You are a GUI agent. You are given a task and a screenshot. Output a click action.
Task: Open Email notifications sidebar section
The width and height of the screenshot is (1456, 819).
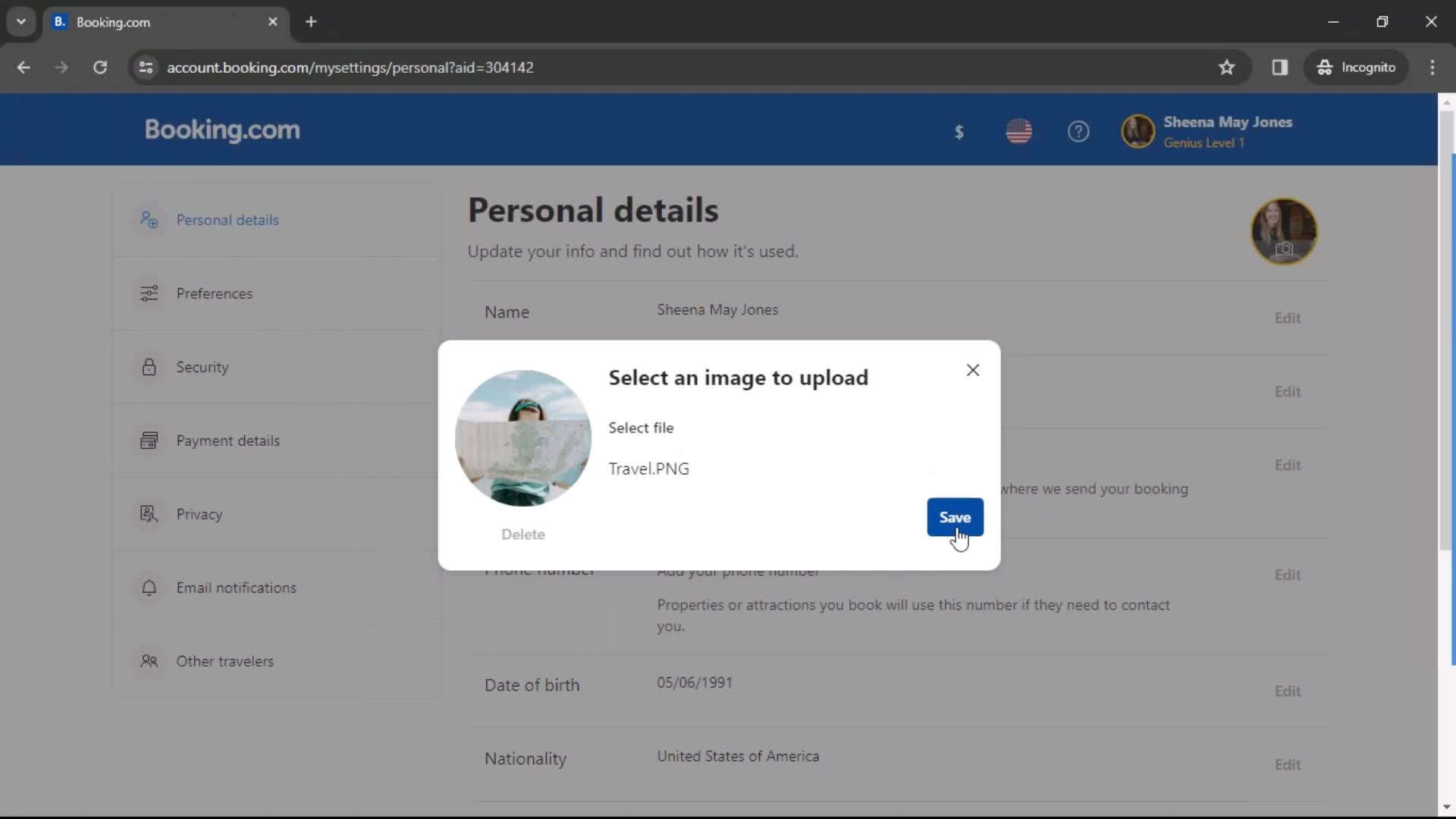[x=236, y=588]
